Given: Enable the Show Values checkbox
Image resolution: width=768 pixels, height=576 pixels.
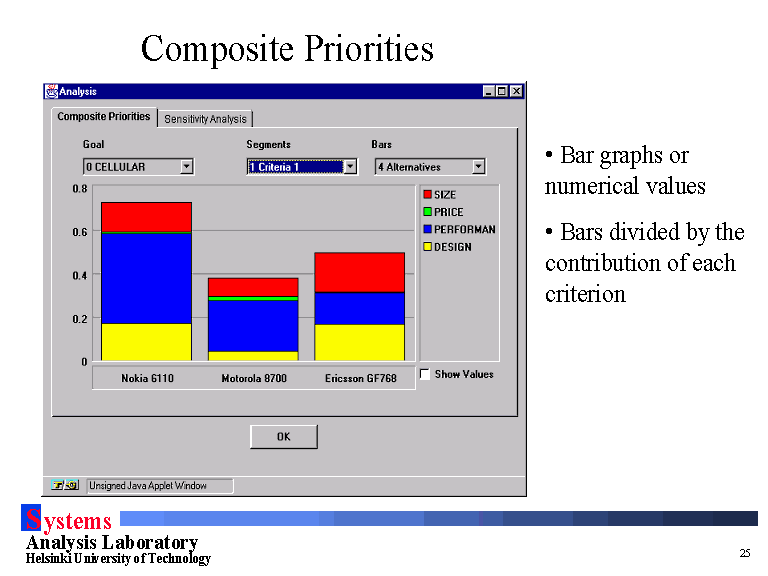Looking at the screenshot, I should [x=425, y=374].
